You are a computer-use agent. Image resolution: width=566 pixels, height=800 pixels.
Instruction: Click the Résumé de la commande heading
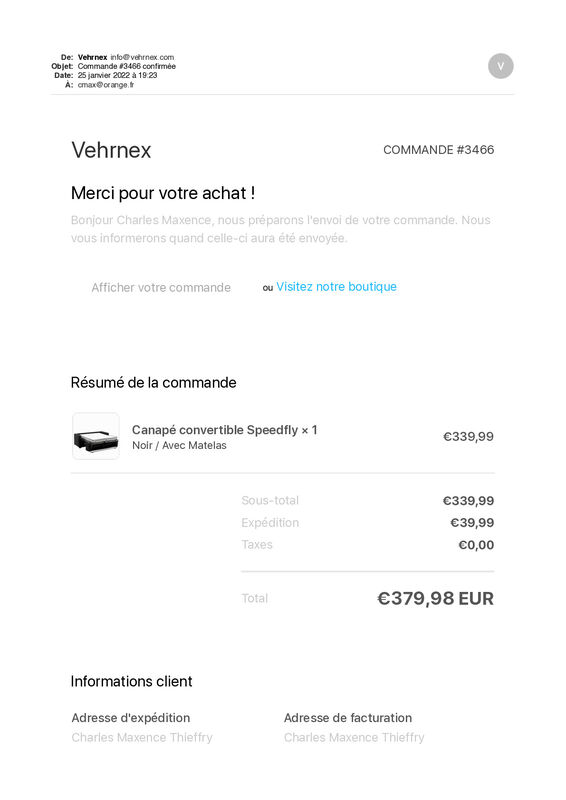(x=153, y=383)
